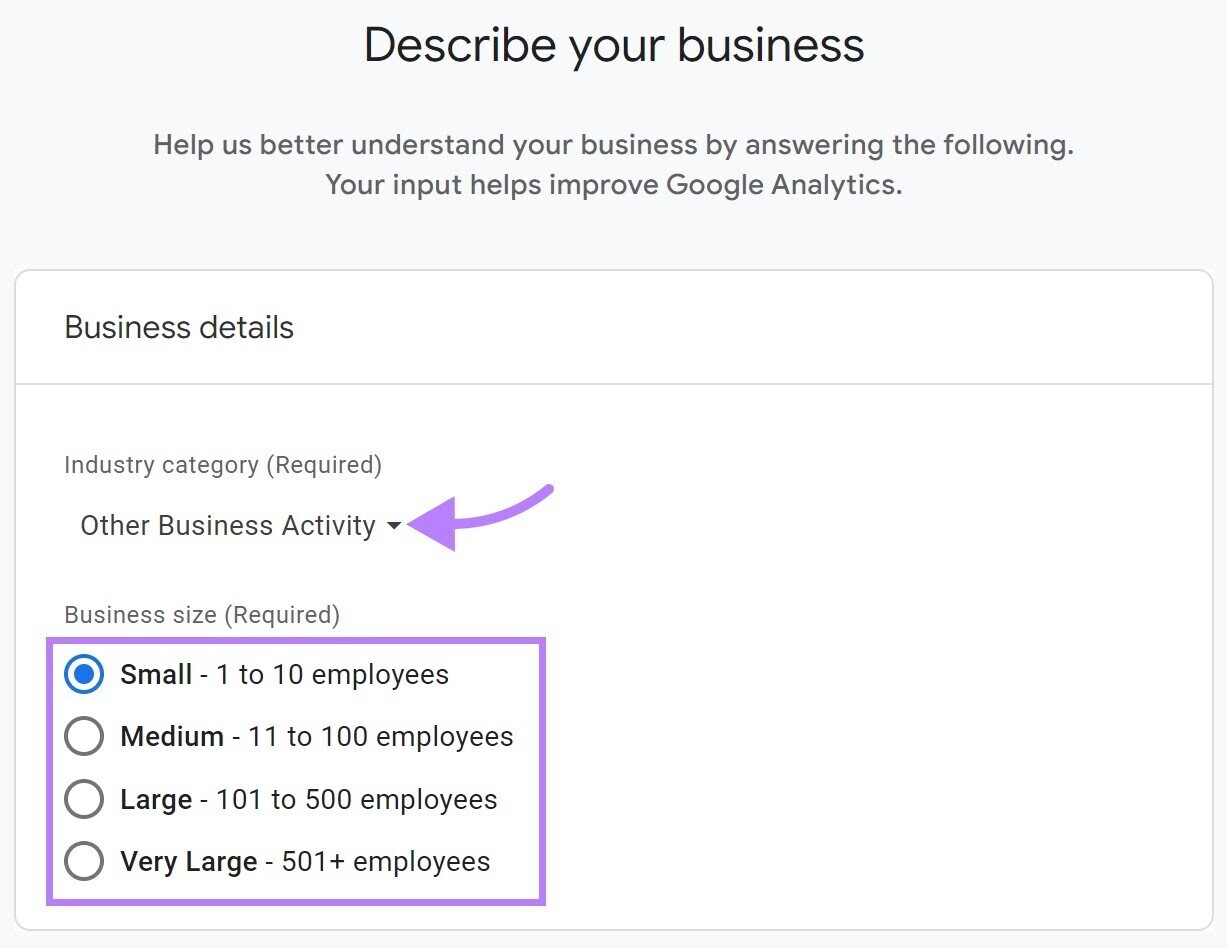Click the filled blue radio circle for Small
The image size is (1227, 948).
coord(84,674)
